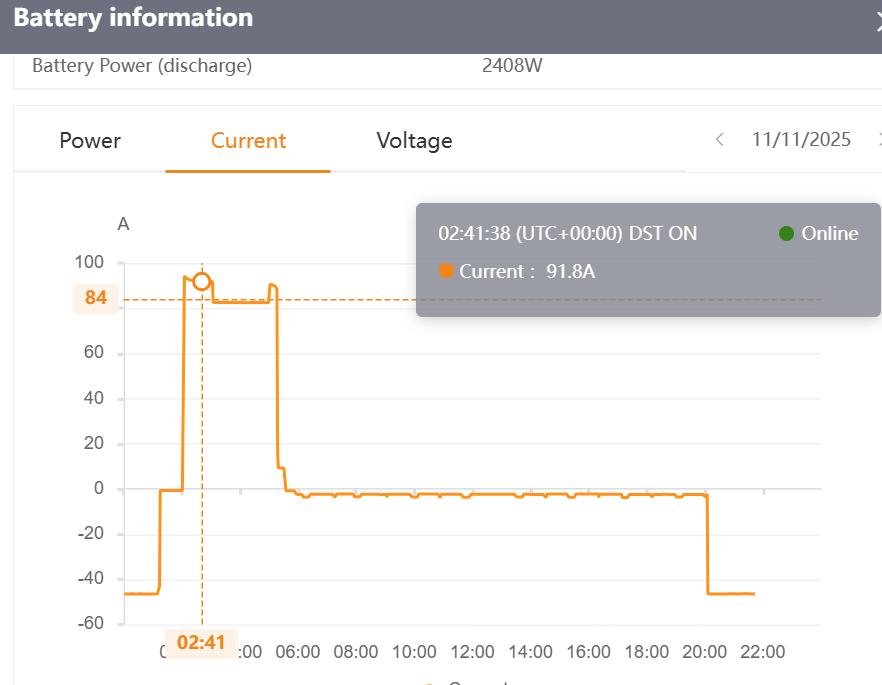Select the Current tab
The height and width of the screenshot is (685, 882).
248,141
